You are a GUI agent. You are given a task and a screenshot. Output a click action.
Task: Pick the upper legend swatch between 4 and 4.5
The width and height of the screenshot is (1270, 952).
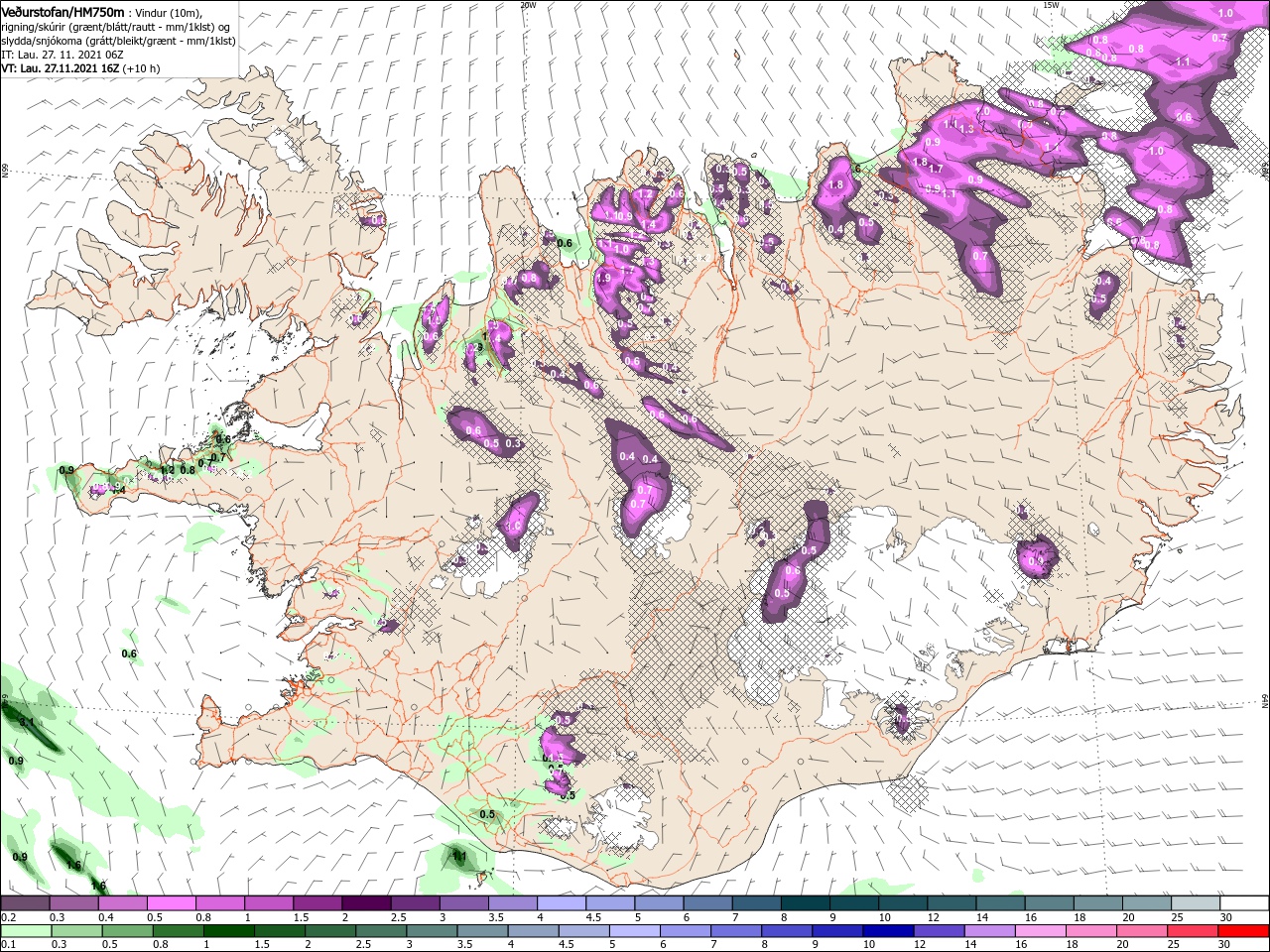point(562,903)
